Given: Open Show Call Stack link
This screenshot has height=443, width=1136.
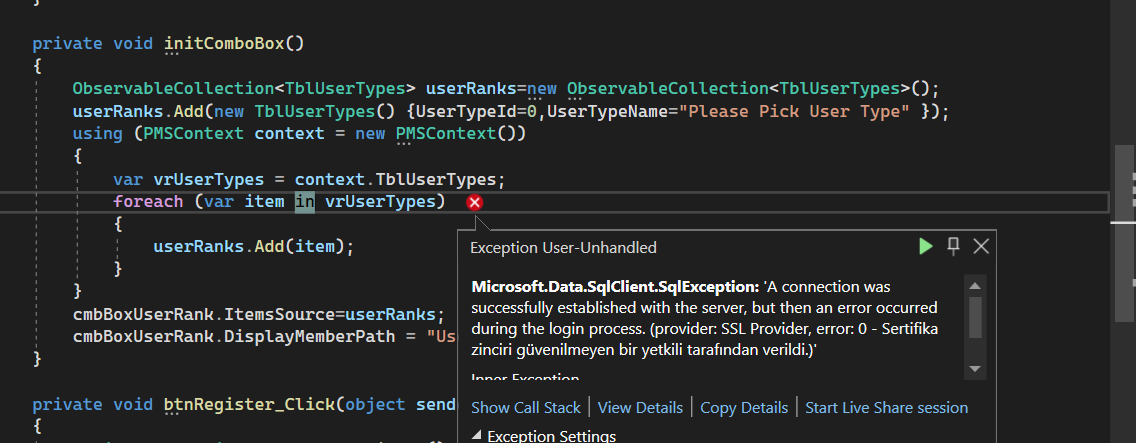Looking at the screenshot, I should tap(526, 407).
